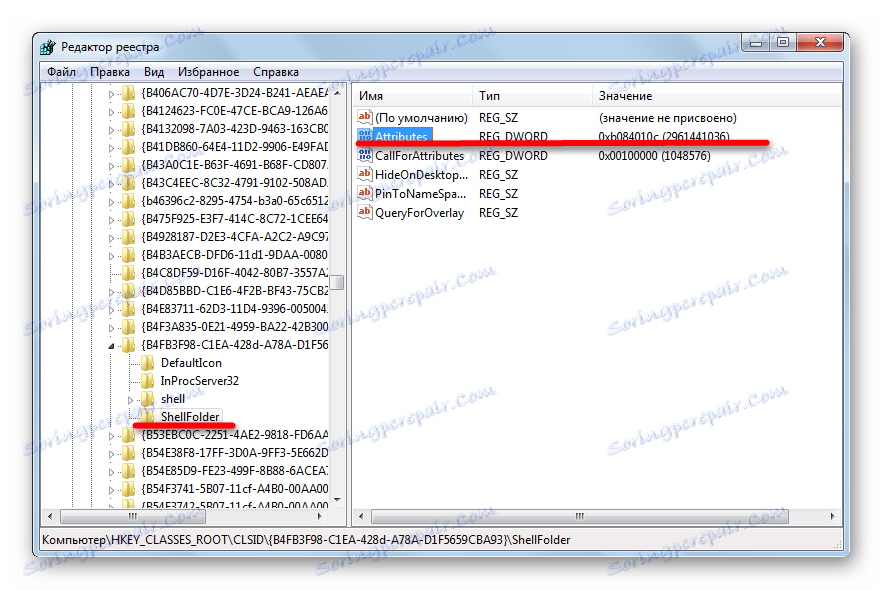Click the ShellFolder key folder icon
The image size is (883, 590).
click(x=148, y=416)
